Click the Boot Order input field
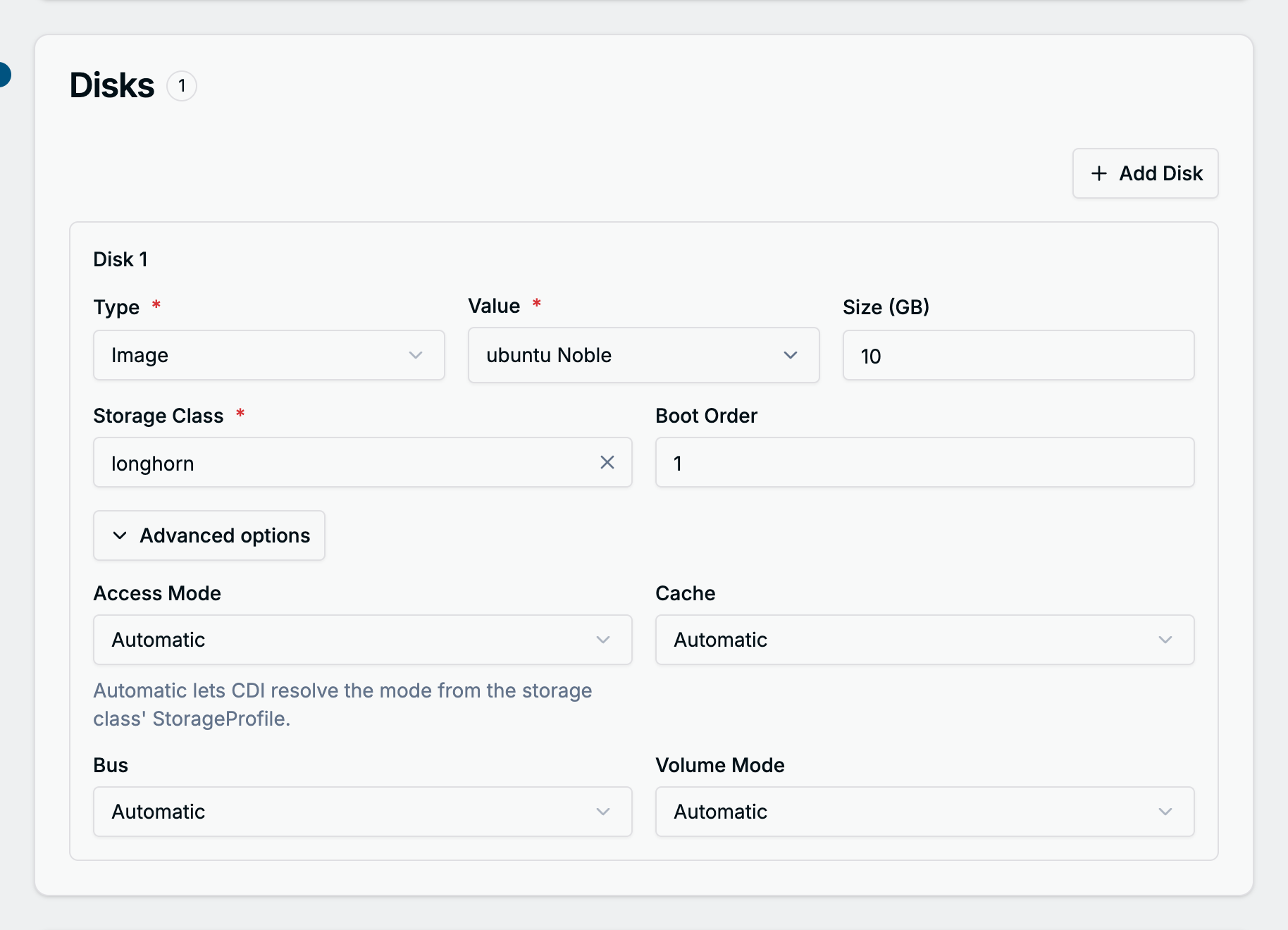The width and height of the screenshot is (1288, 930). (x=924, y=462)
